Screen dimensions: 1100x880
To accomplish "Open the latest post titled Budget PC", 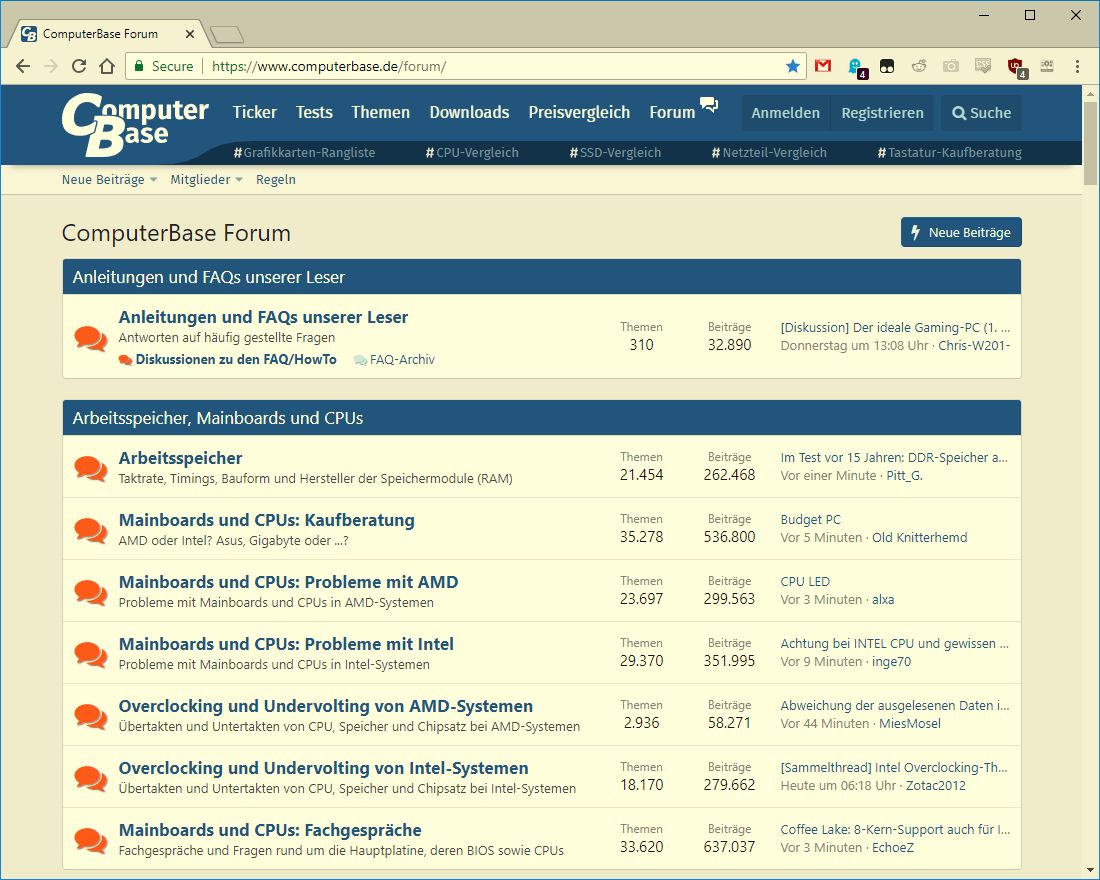I will tap(810, 519).
